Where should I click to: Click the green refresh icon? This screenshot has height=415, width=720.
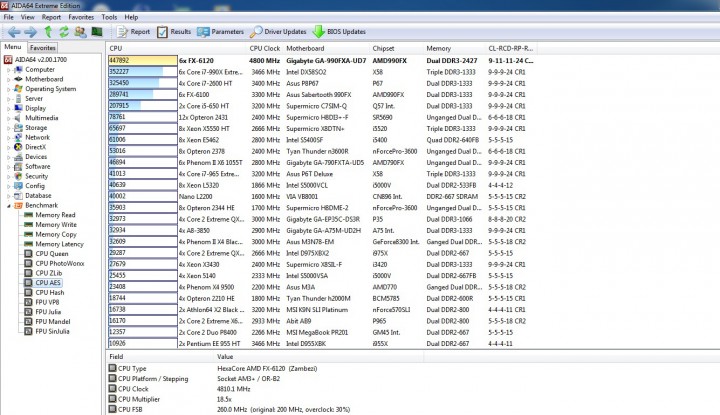tap(64, 32)
